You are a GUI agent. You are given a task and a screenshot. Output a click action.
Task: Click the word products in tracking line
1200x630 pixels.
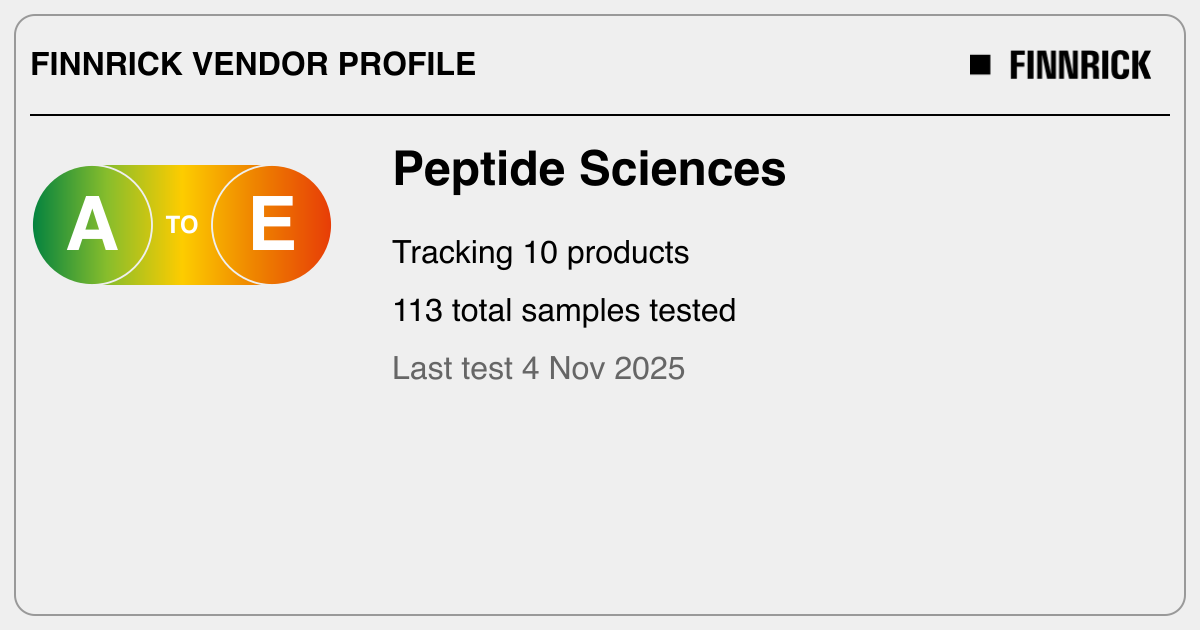click(x=628, y=253)
